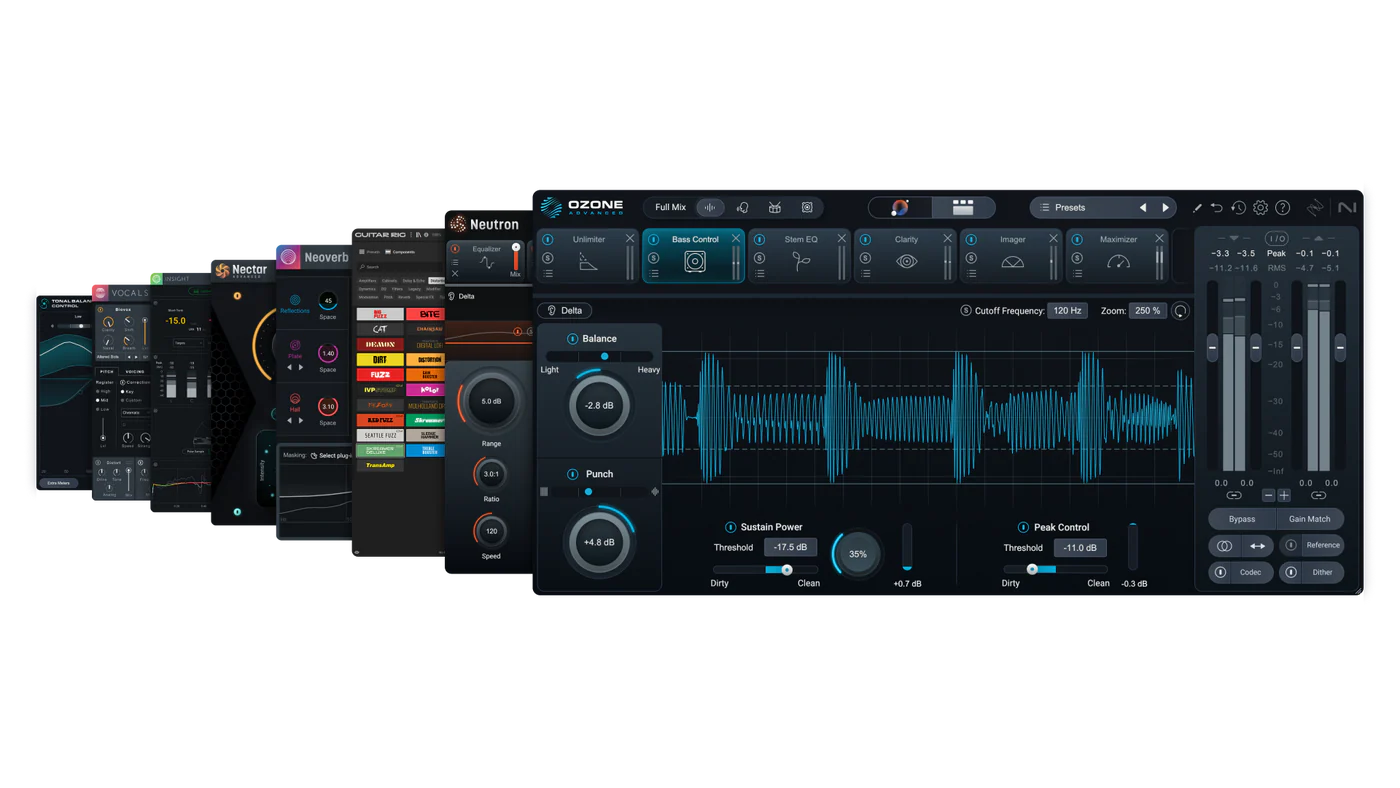
Task: Link the input gain faders chain icon
Action: point(1234,496)
